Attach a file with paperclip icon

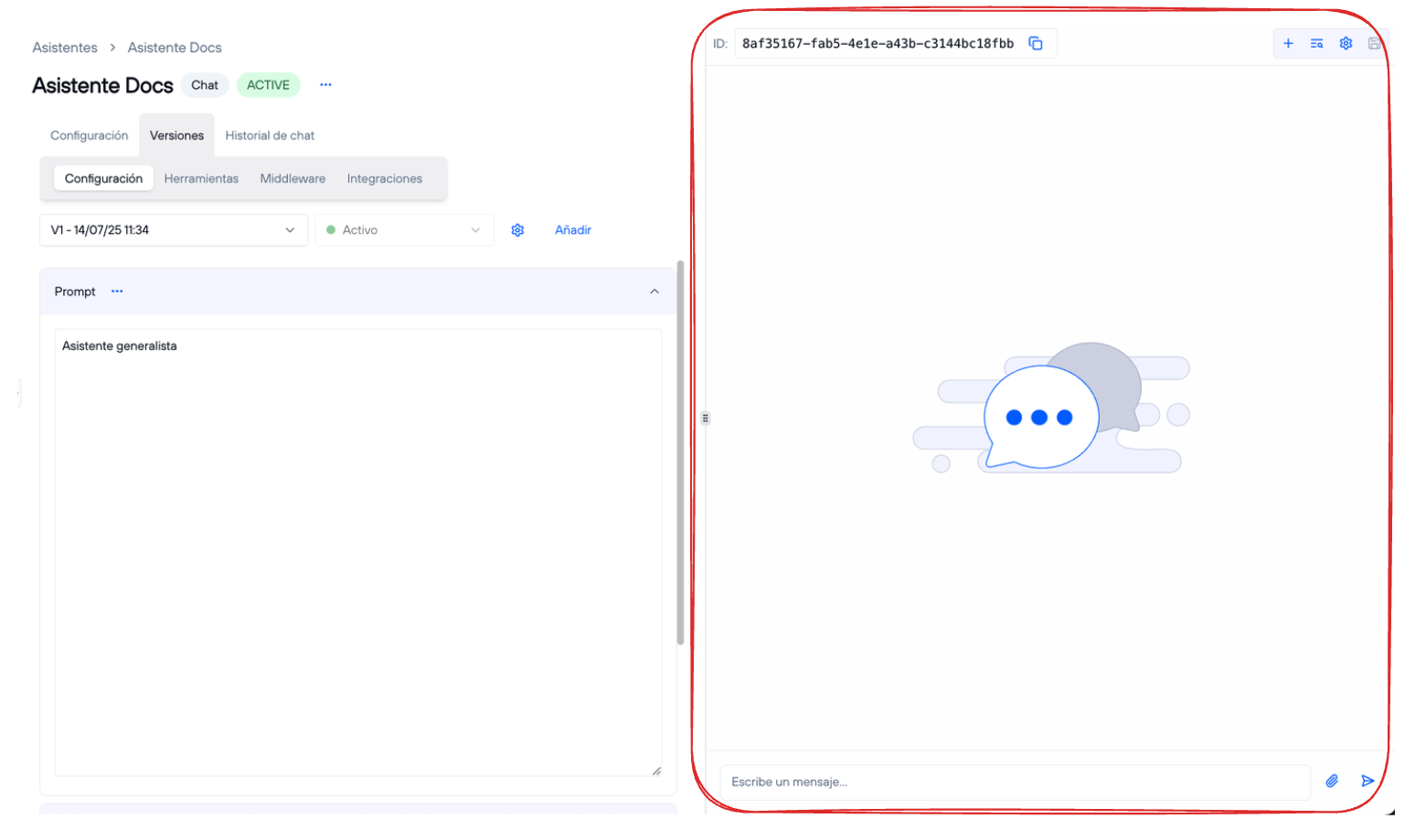coord(1332,782)
